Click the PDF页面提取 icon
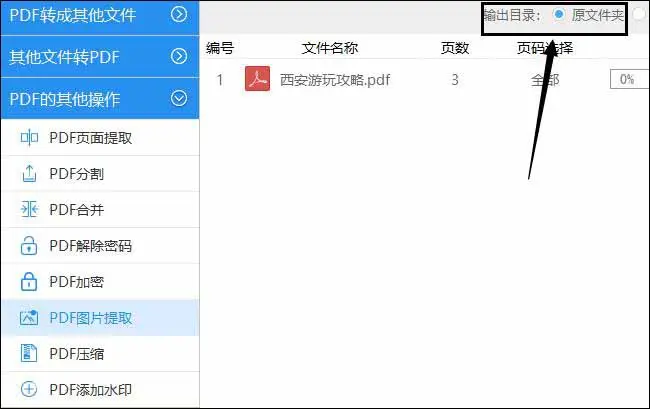This screenshot has height=409, width=650. 29,138
